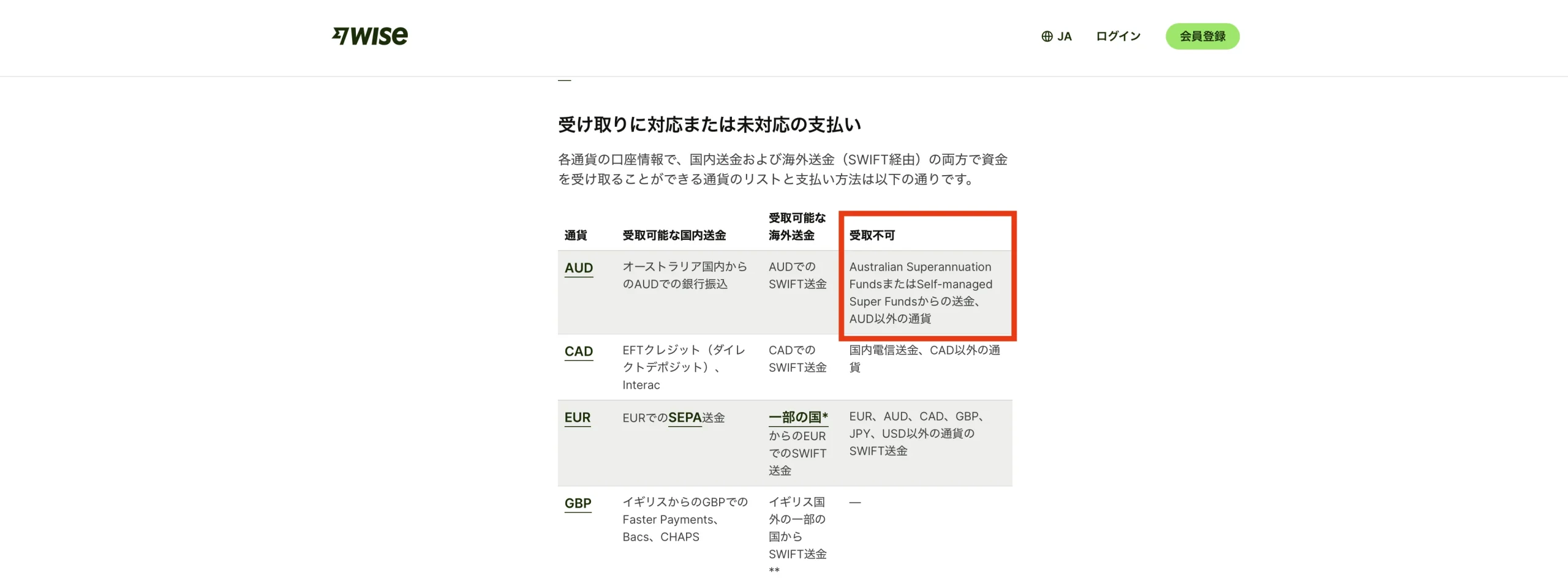Follow the EUR currency link
The image size is (1568, 581).
[577, 418]
